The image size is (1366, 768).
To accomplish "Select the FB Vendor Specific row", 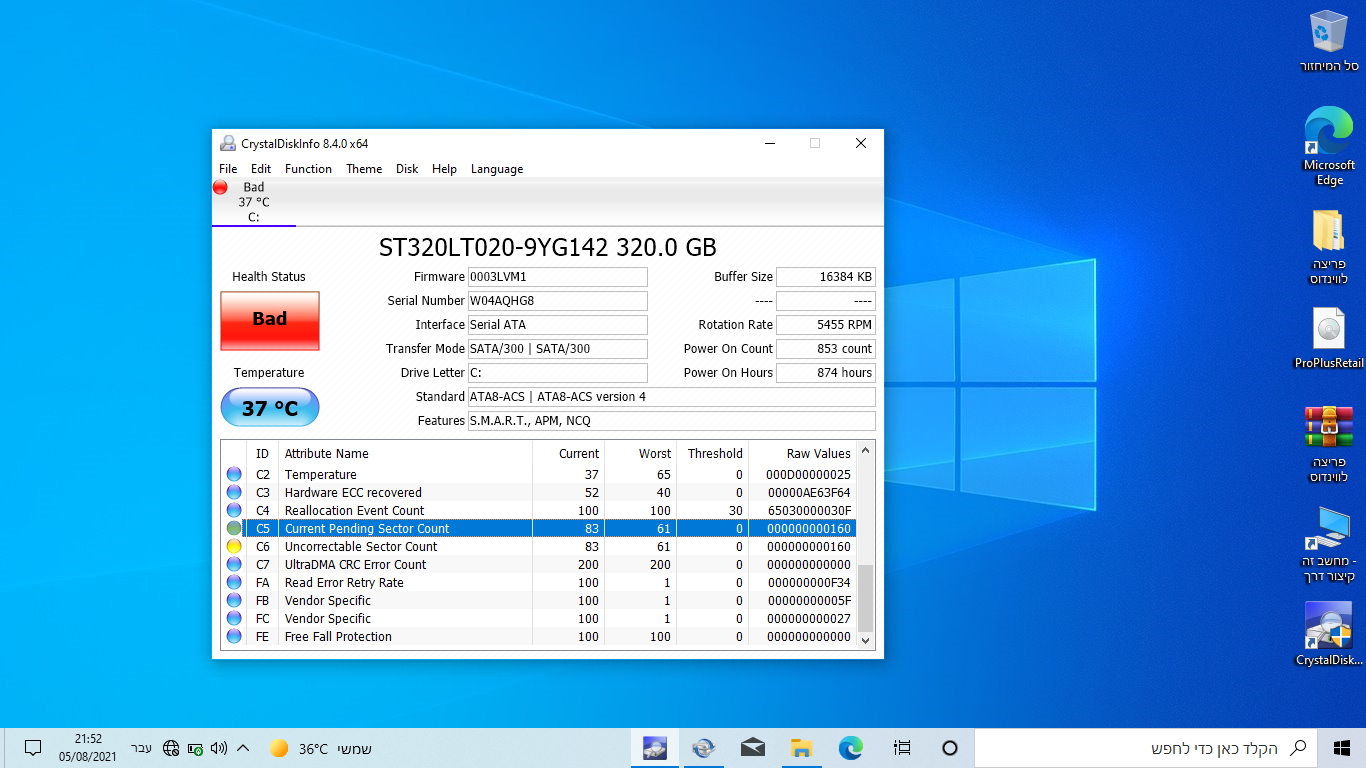I will tap(539, 600).
